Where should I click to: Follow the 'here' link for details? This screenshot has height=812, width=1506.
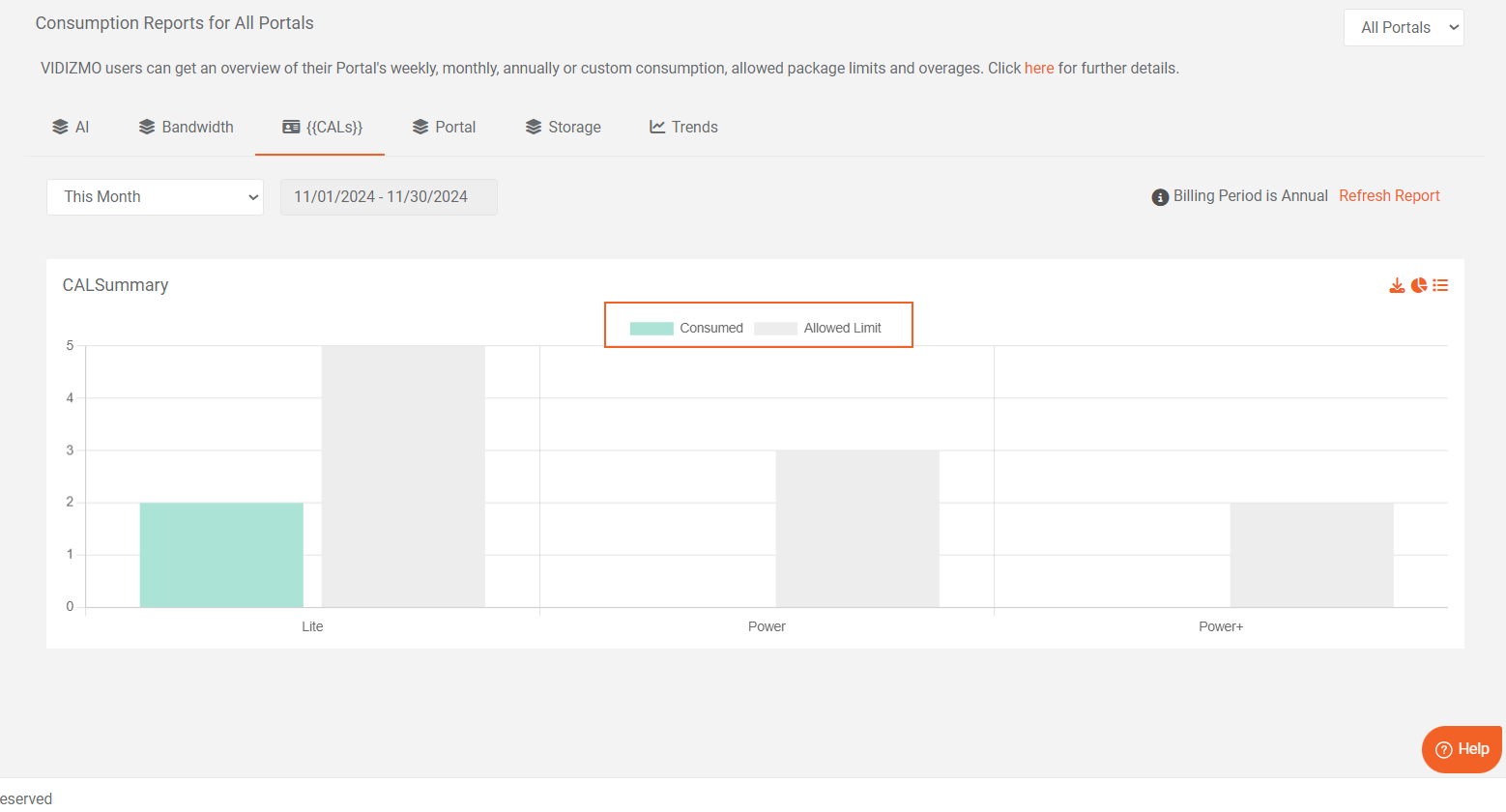coord(1039,68)
